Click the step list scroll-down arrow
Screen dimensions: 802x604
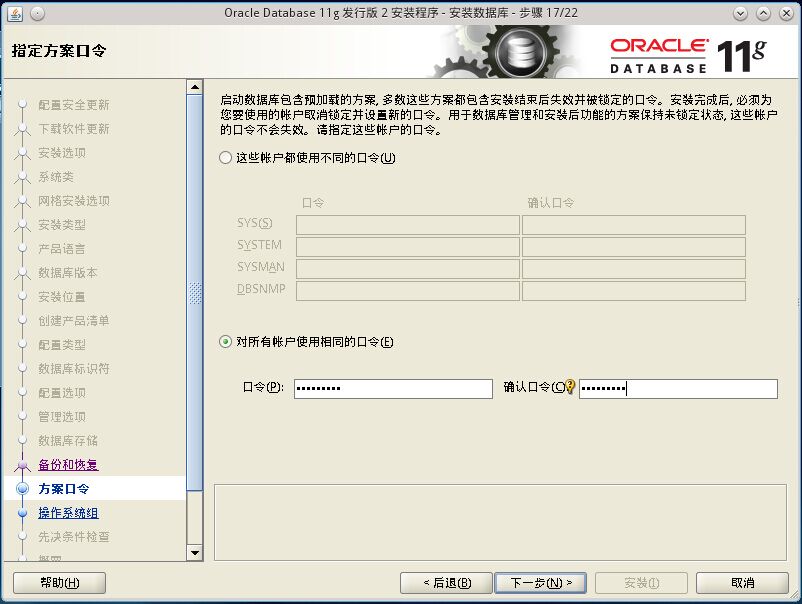195,552
